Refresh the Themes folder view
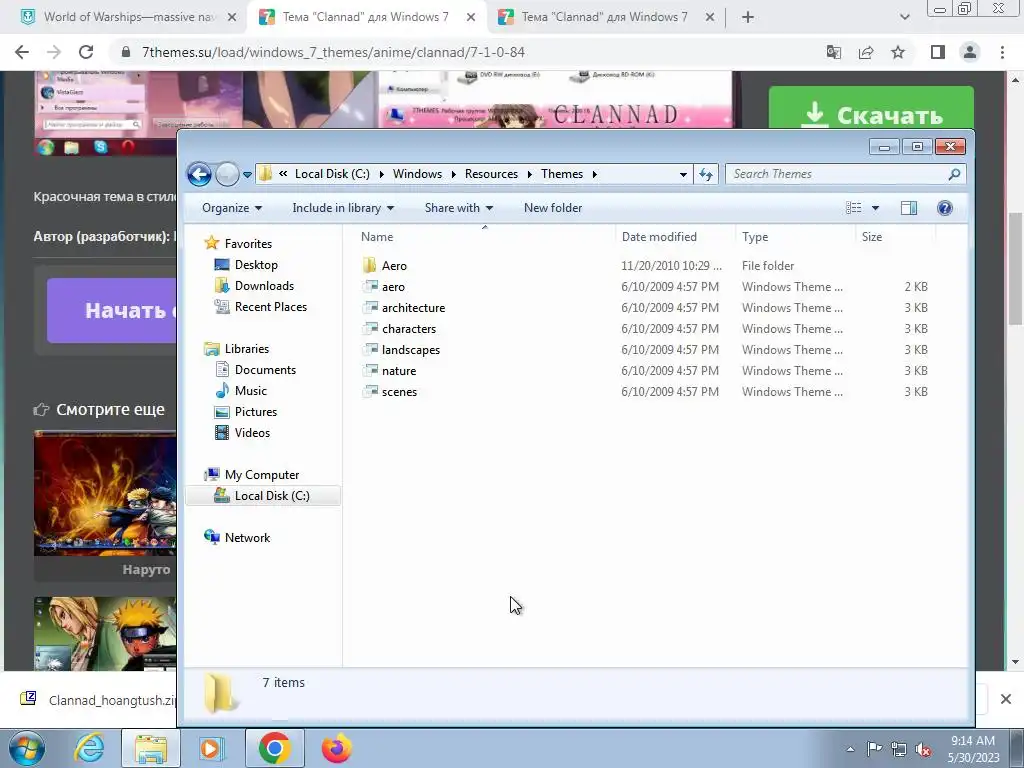 pyautogui.click(x=706, y=174)
